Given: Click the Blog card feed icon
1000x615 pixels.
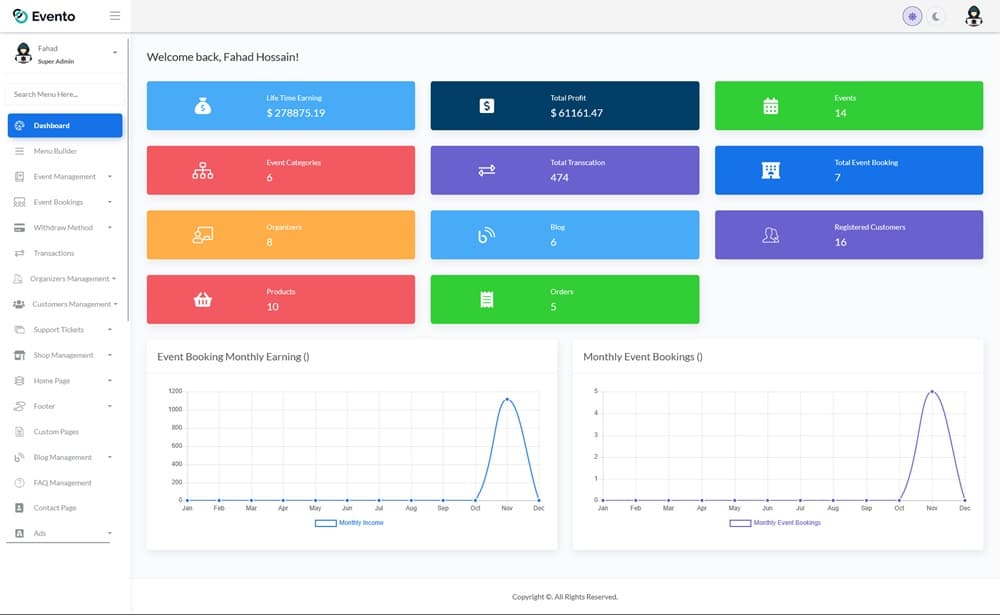Looking at the screenshot, I should click(486, 236).
